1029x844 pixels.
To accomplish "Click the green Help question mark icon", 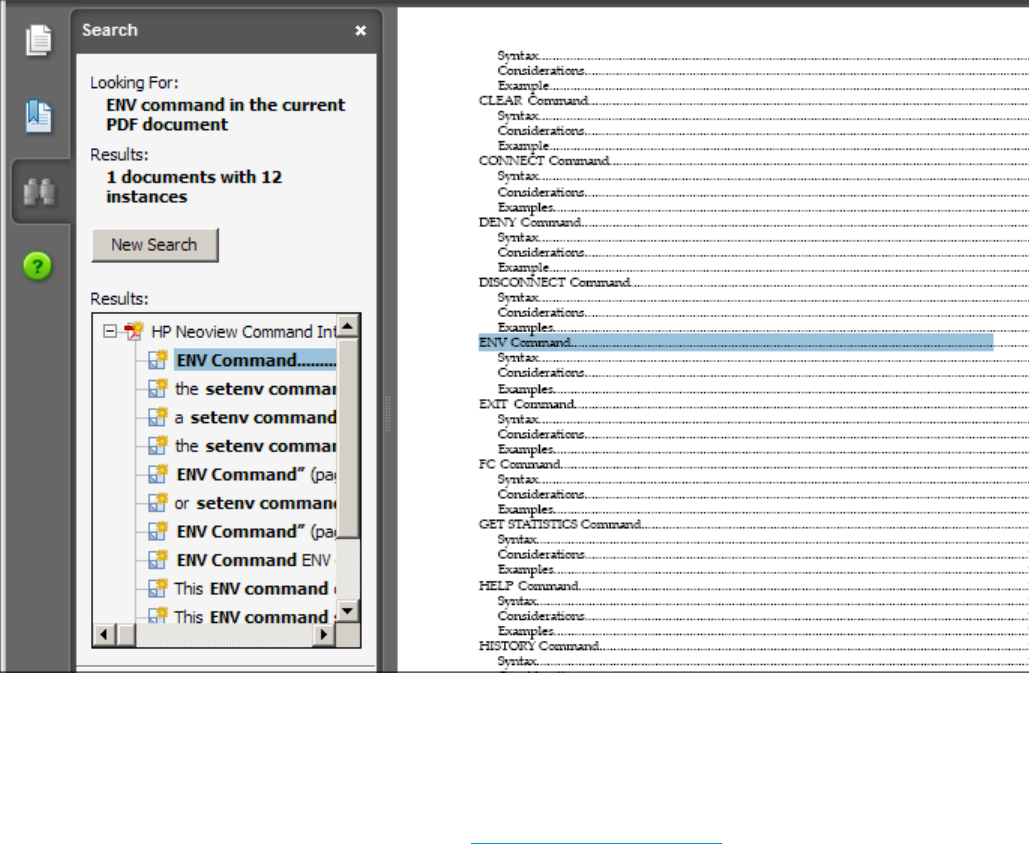I will [38, 267].
